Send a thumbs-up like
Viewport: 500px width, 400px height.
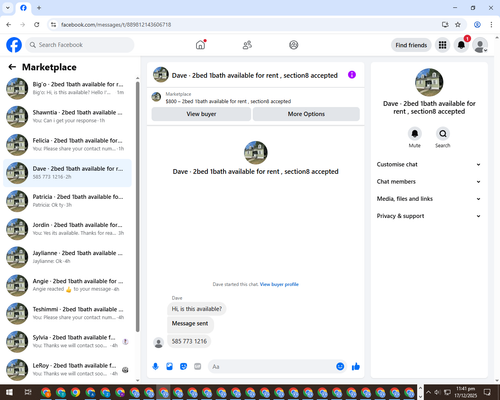356,367
